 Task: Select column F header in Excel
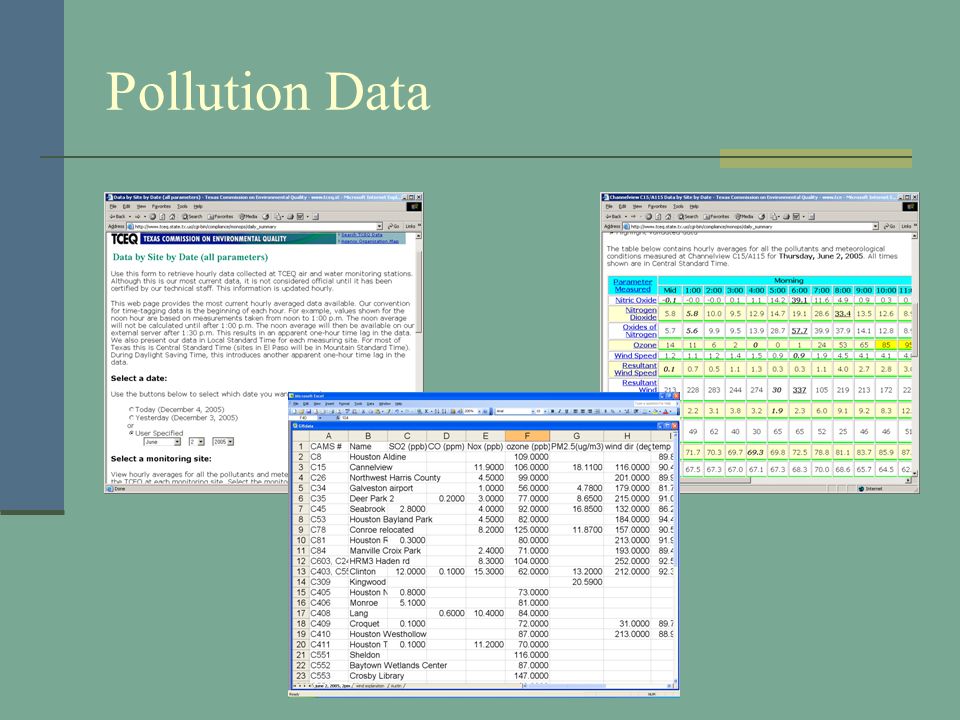pyautogui.click(x=527, y=436)
